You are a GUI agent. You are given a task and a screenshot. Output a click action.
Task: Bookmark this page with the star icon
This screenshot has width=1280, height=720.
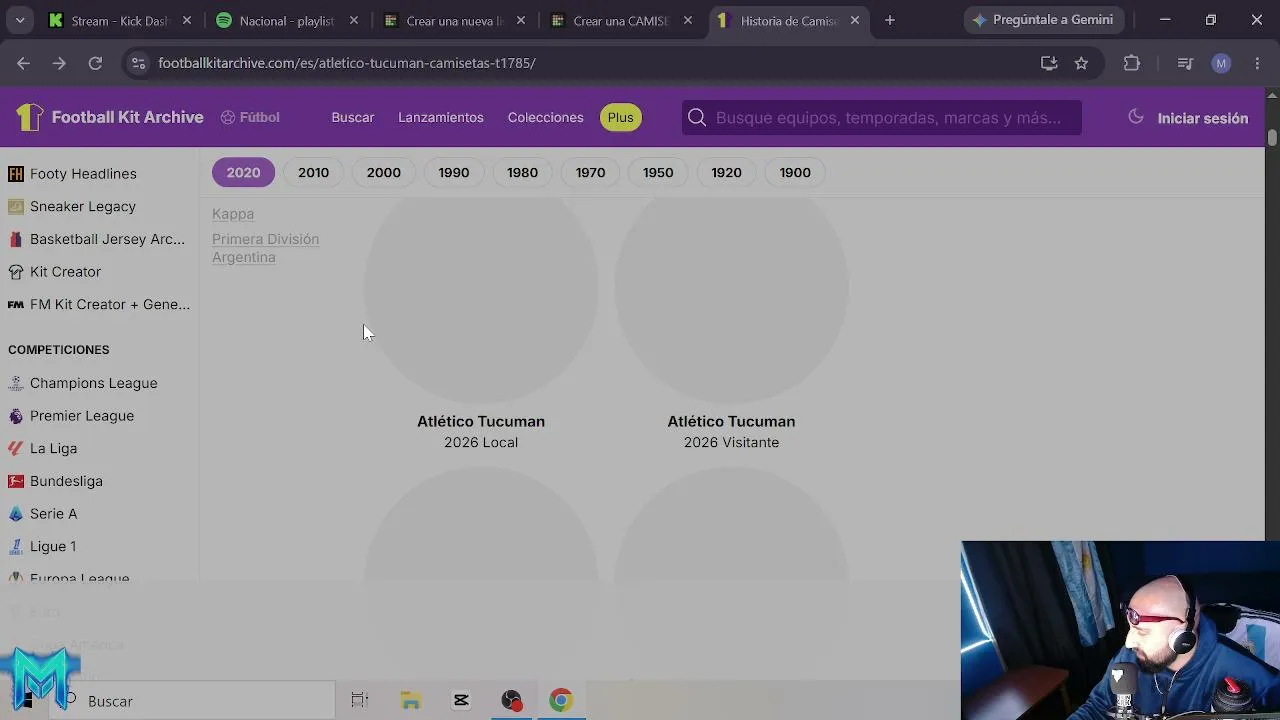click(x=1081, y=63)
